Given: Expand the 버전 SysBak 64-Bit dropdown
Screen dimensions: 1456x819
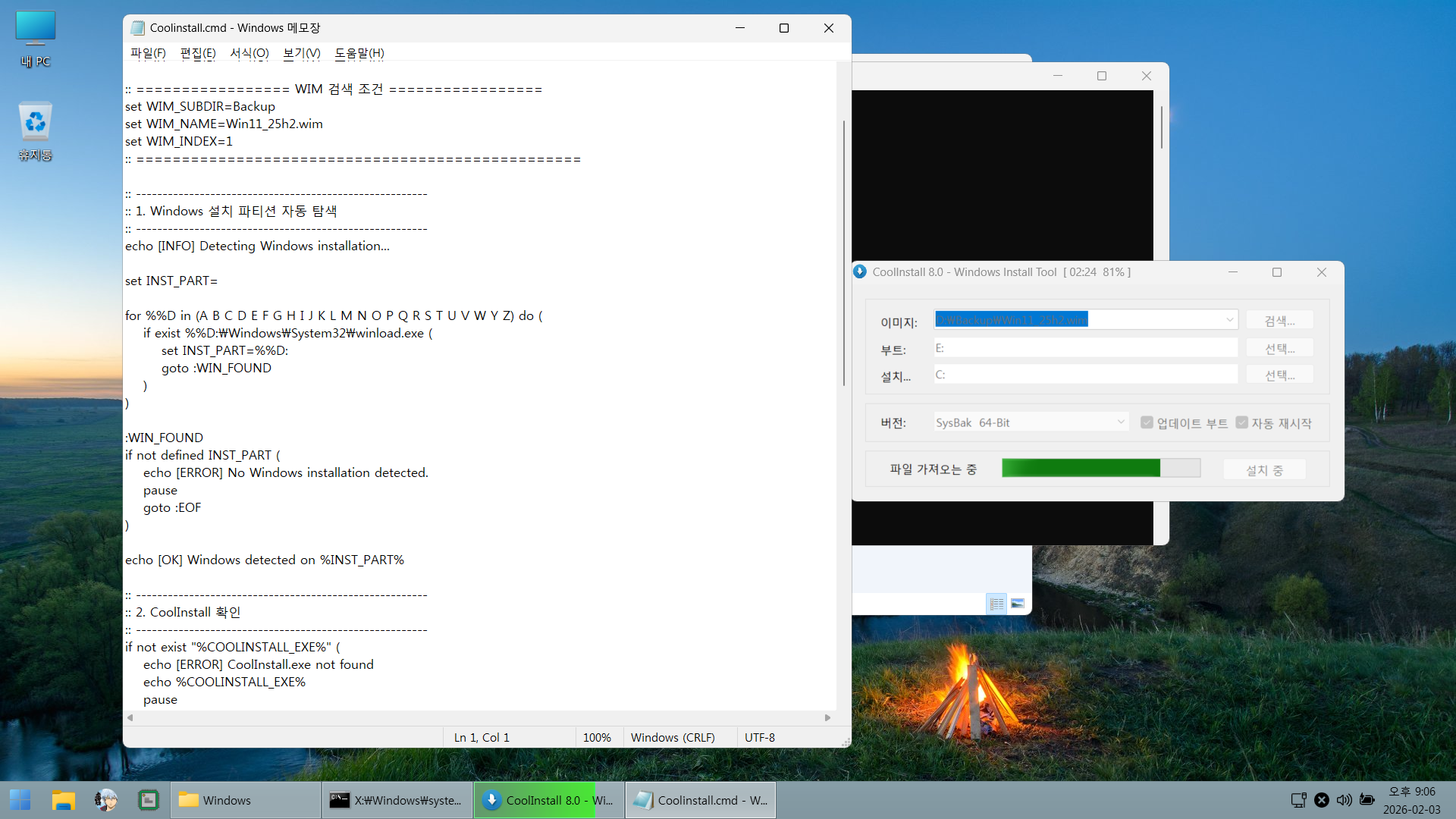Looking at the screenshot, I should [x=1121, y=422].
